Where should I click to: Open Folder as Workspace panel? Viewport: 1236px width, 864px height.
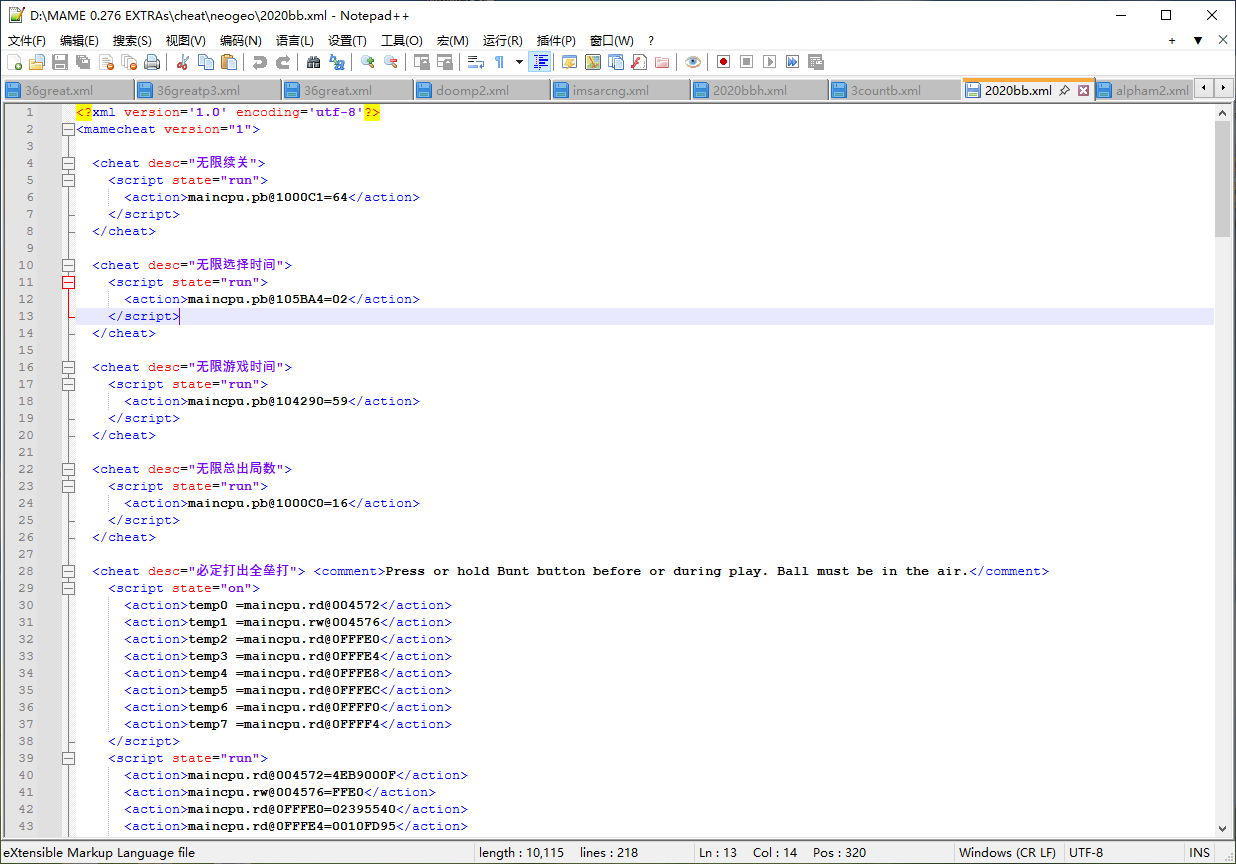click(662, 62)
